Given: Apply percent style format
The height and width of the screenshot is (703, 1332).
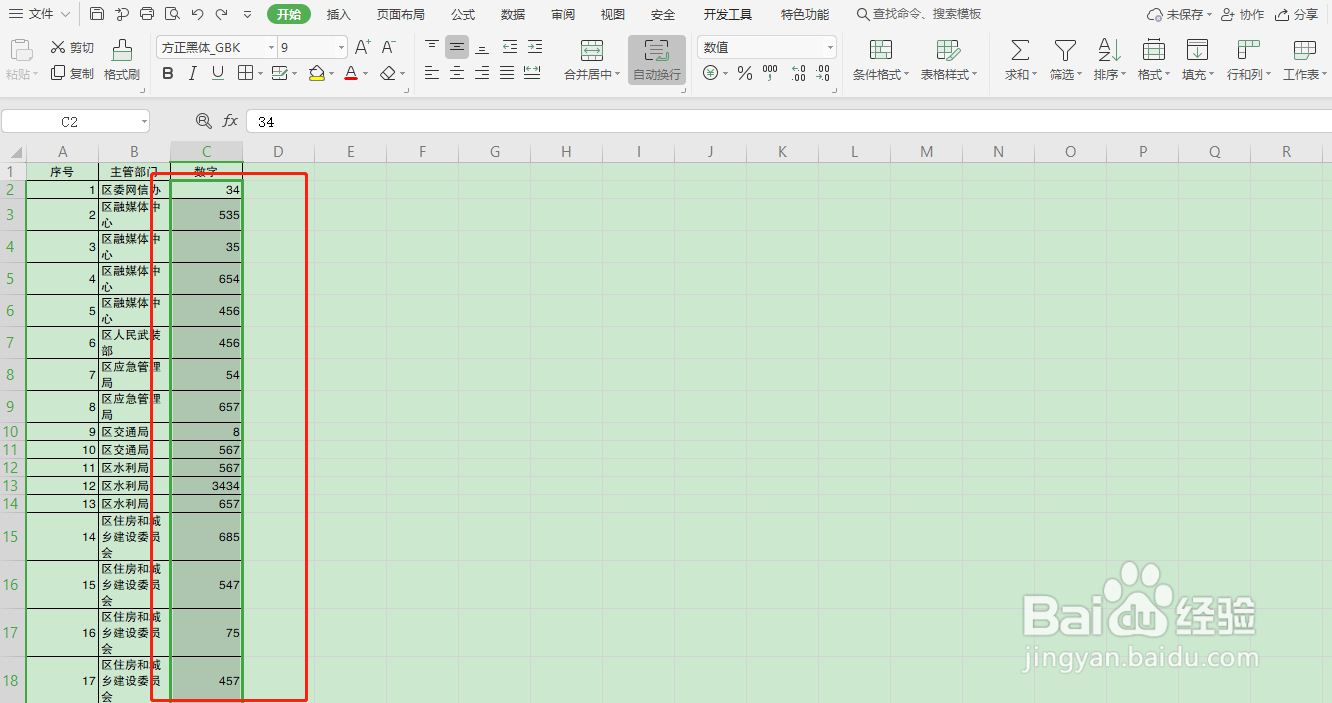Looking at the screenshot, I should pos(744,74).
